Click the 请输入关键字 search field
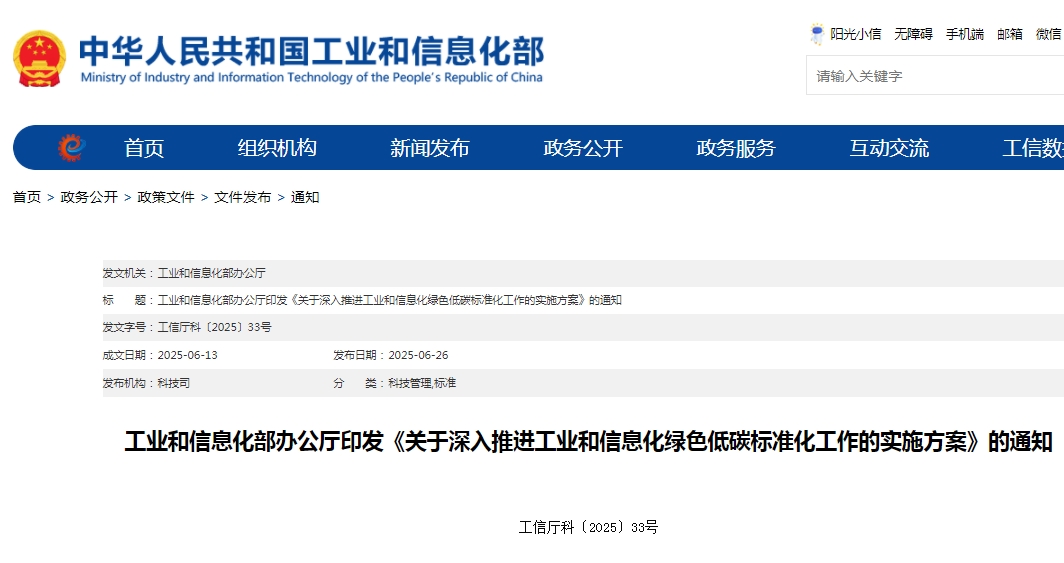Screen dimensions: 1064x563 (935, 75)
